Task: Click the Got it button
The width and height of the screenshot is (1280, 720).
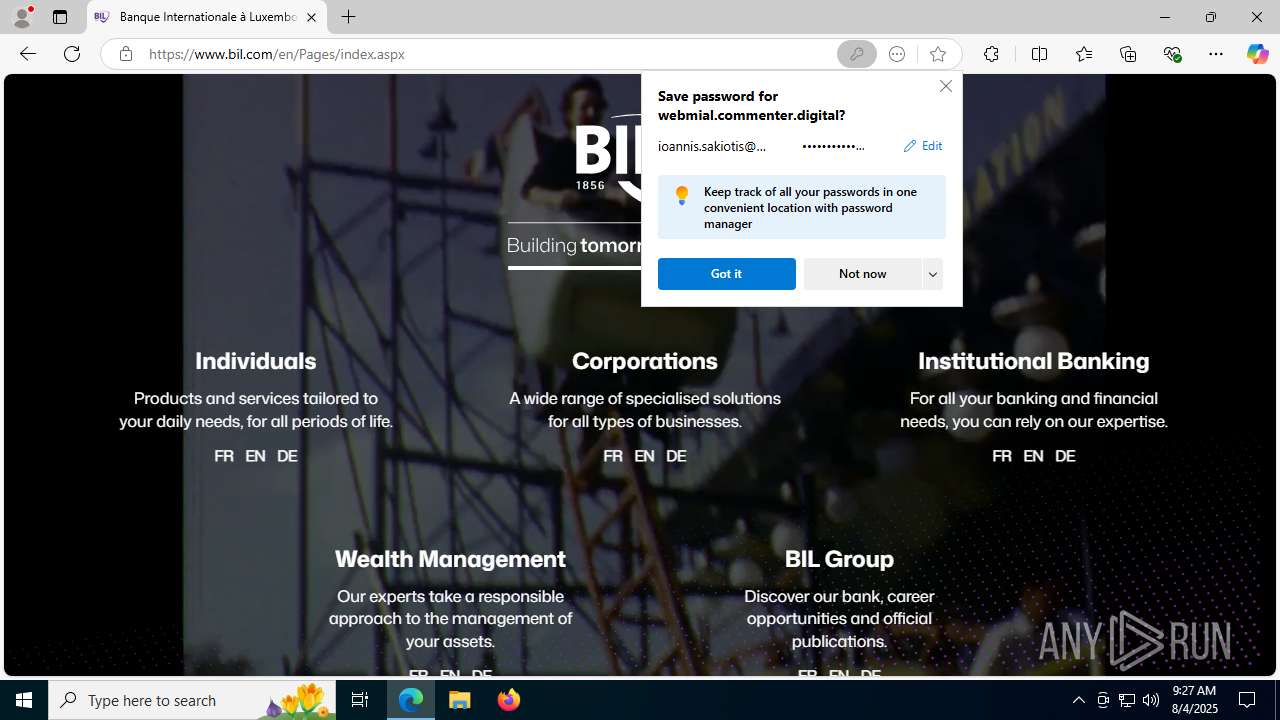Action: [x=727, y=274]
